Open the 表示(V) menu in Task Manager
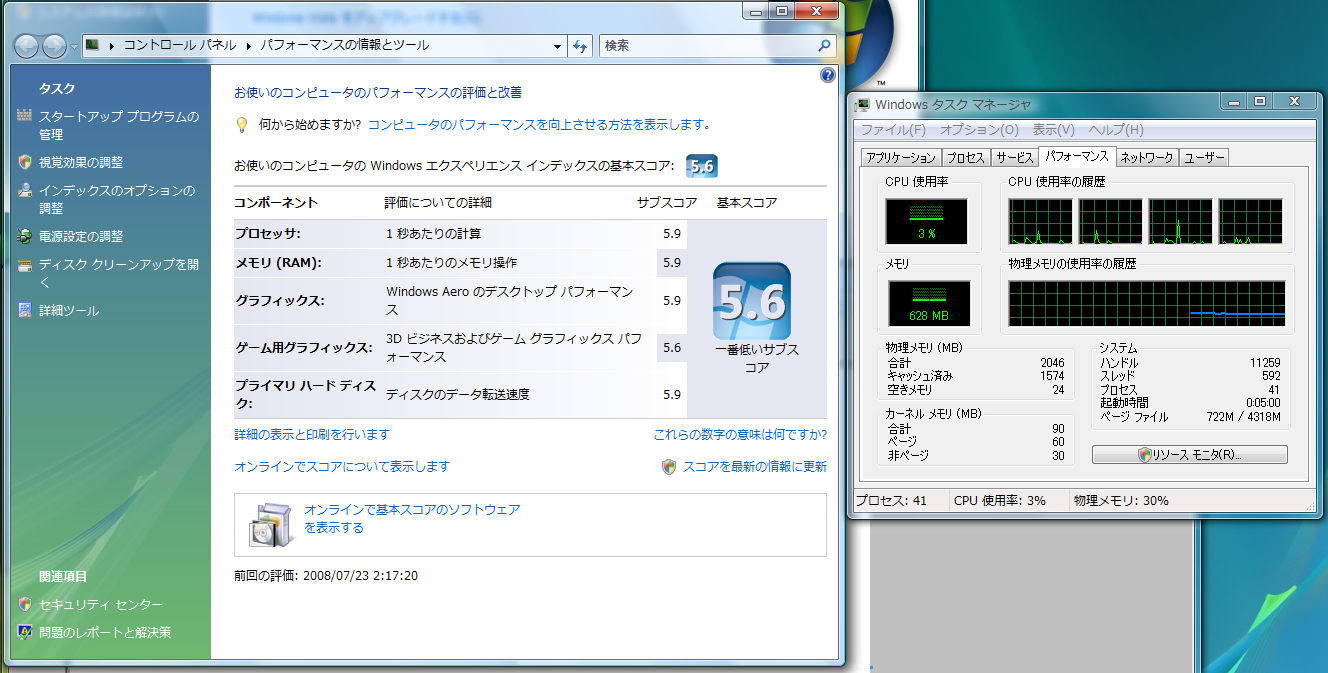This screenshot has height=673, width=1328. [1053, 130]
